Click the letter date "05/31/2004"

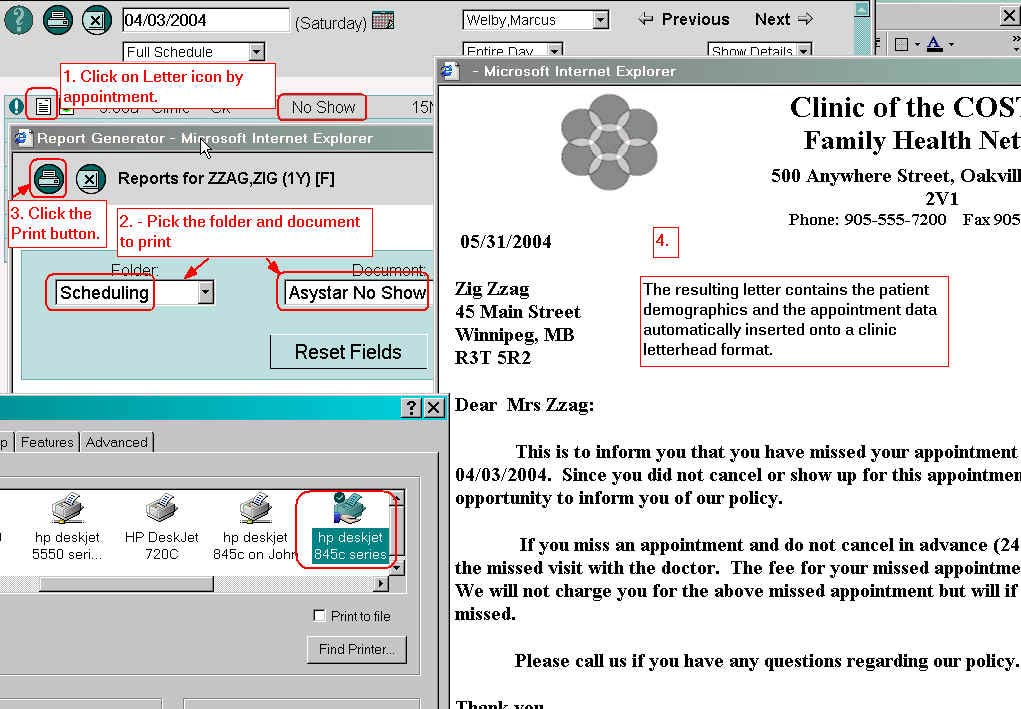coord(506,242)
